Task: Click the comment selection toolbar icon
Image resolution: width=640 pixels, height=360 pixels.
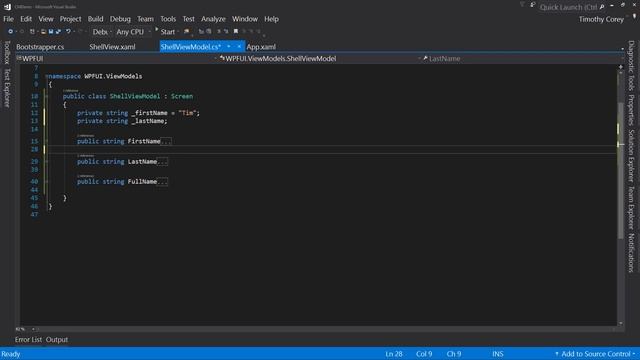Action: point(219,31)
